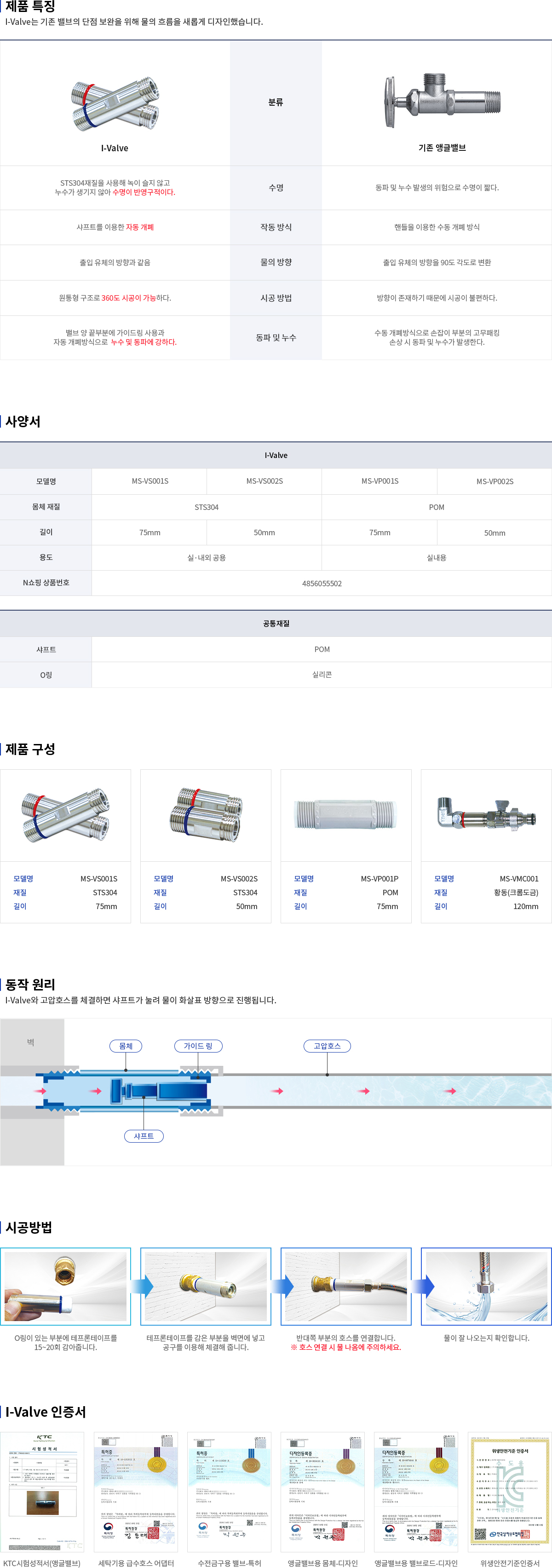552x1568 pixels.
Task: Click the 시공 방법 row label
Action: pos(276,298)
